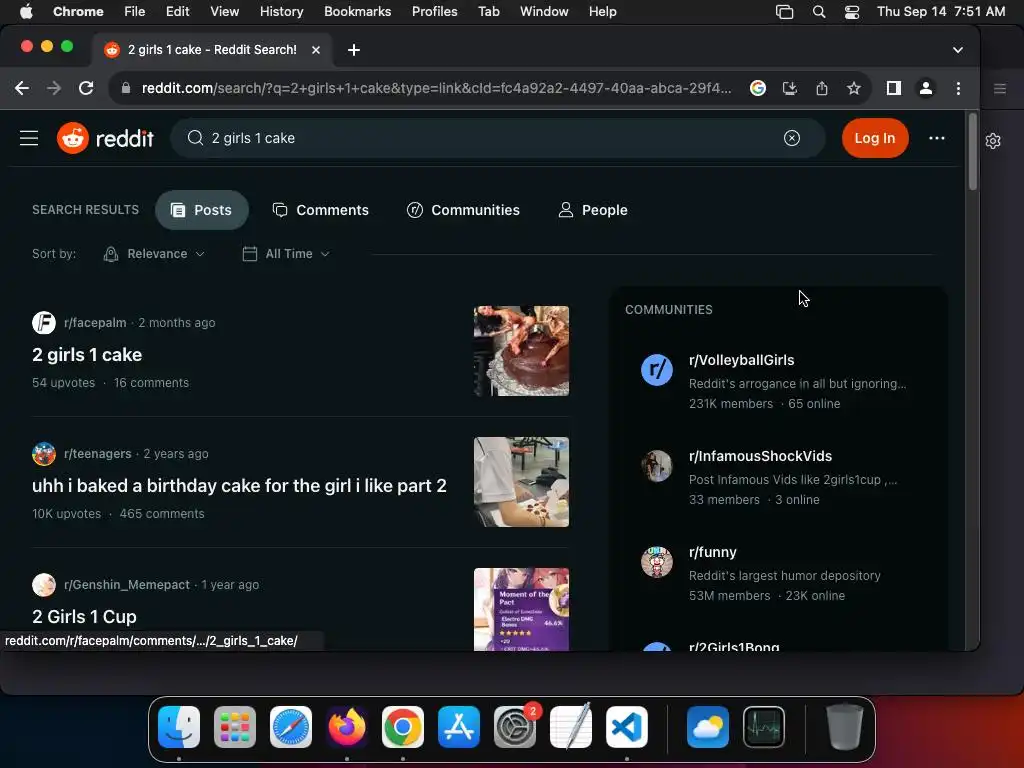Open the post titled 2 girls 1 cake

87,355
